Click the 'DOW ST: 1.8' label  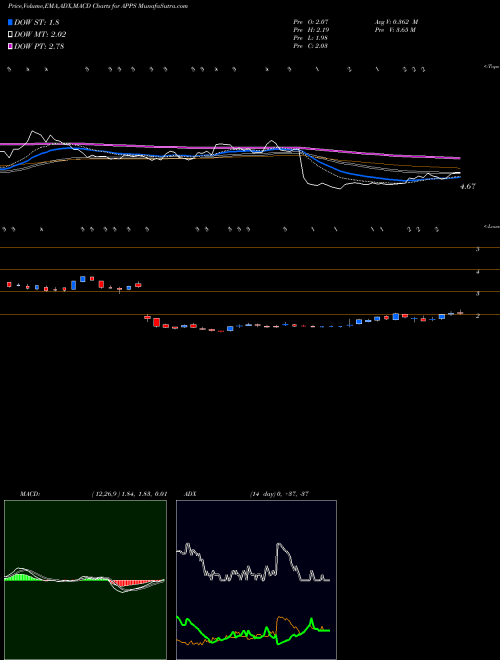tap(37, 22)
